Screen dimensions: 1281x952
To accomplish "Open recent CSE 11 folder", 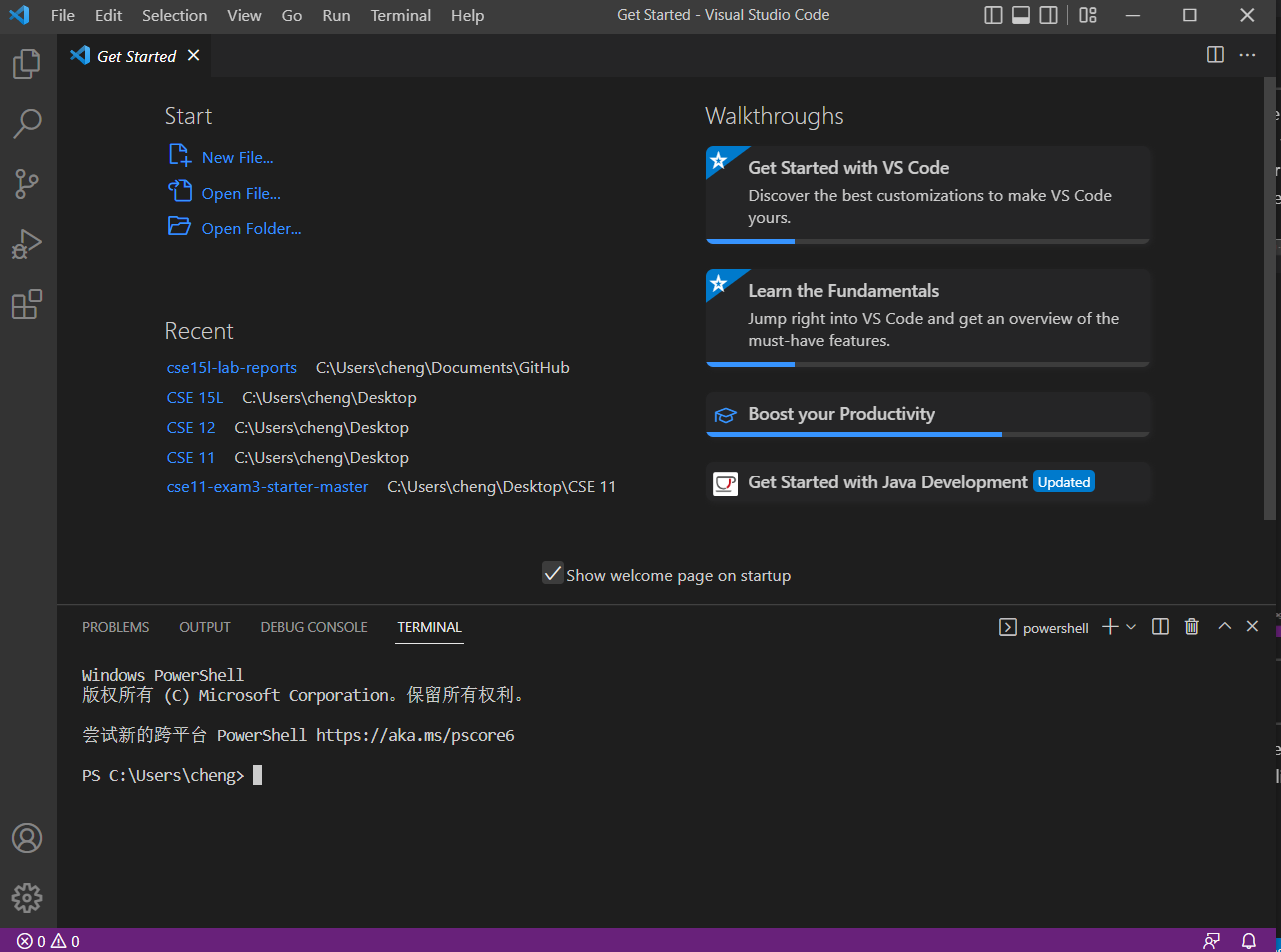I will tap(191, 458).
